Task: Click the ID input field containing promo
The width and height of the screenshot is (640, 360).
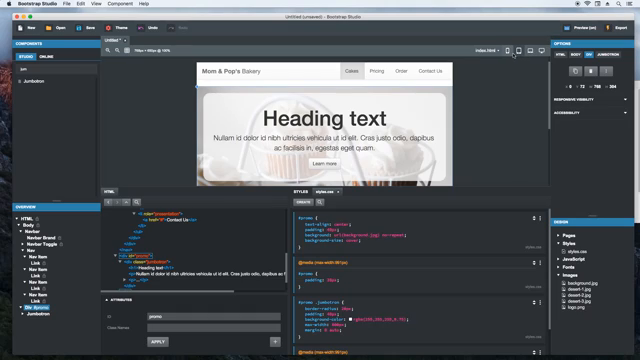Action: click(x=214, y=316)
